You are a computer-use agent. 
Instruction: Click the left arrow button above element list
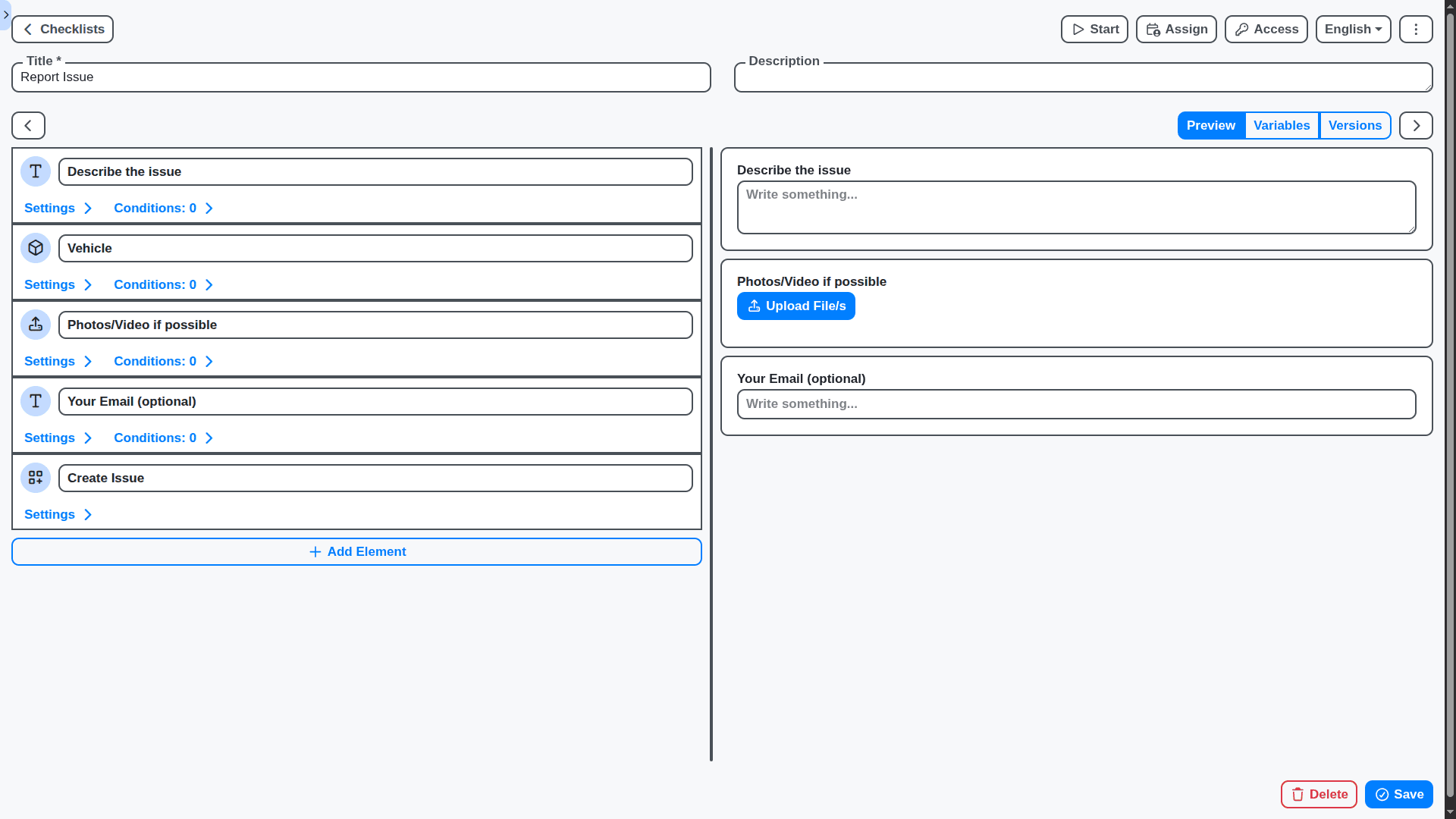click(28, 126)
